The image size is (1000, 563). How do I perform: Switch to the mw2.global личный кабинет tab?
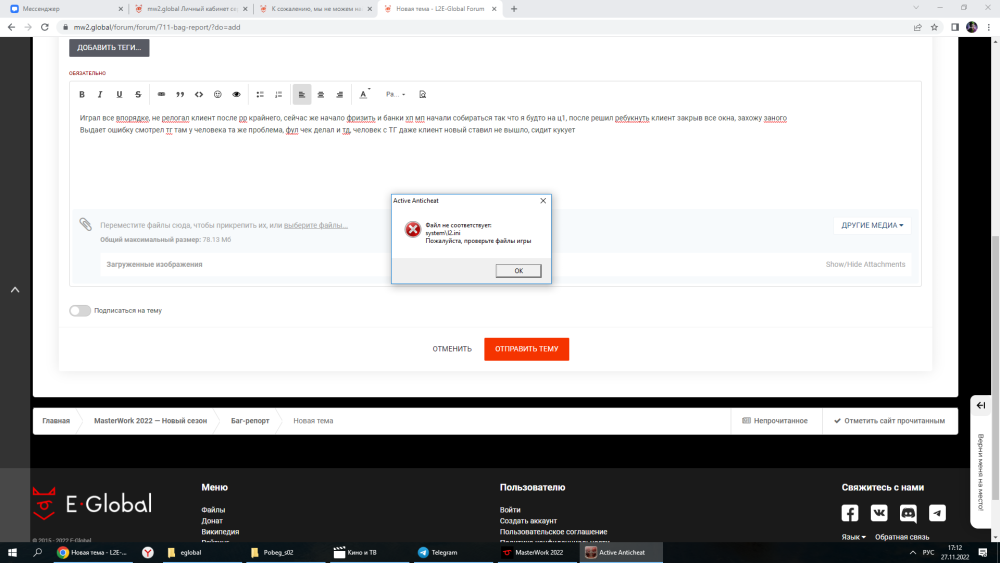pos(190,9)
